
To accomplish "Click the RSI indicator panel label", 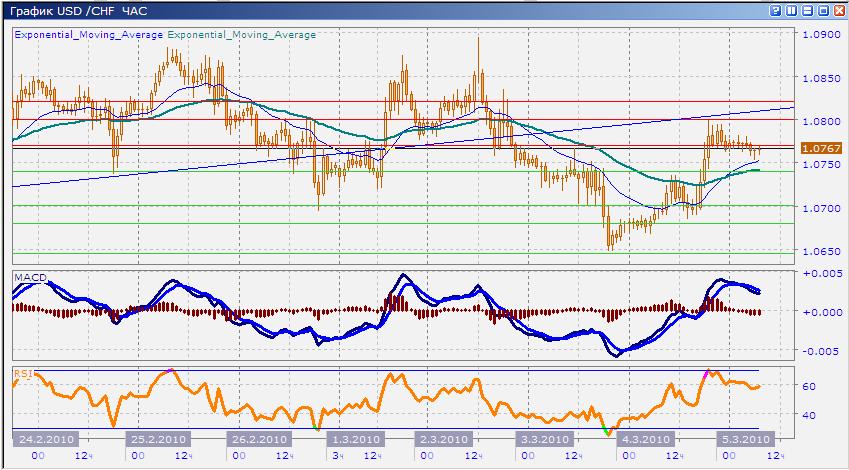I will (21, 372).
